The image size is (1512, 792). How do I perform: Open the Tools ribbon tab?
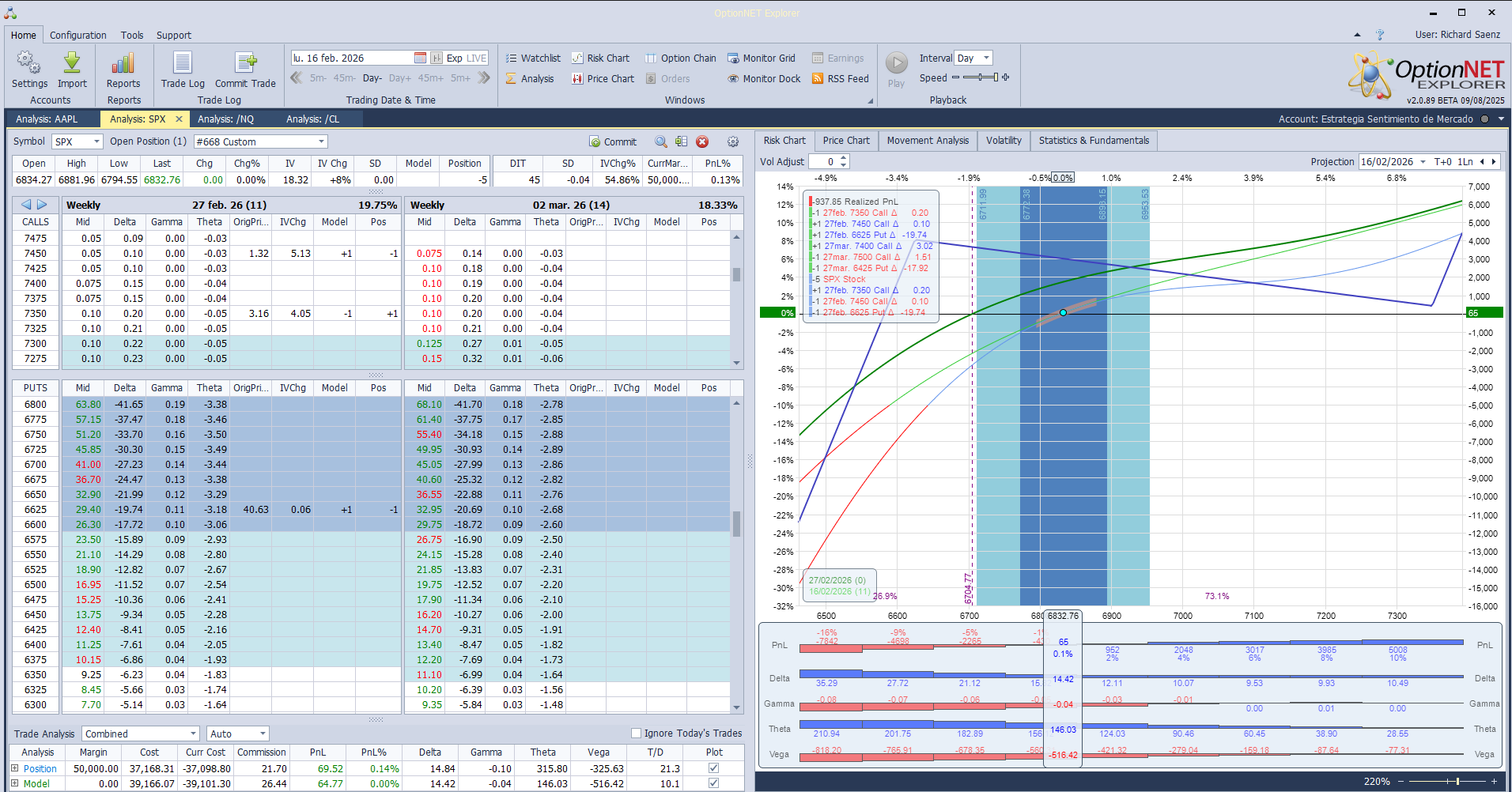pyautogui.click(x=132, y=35)
